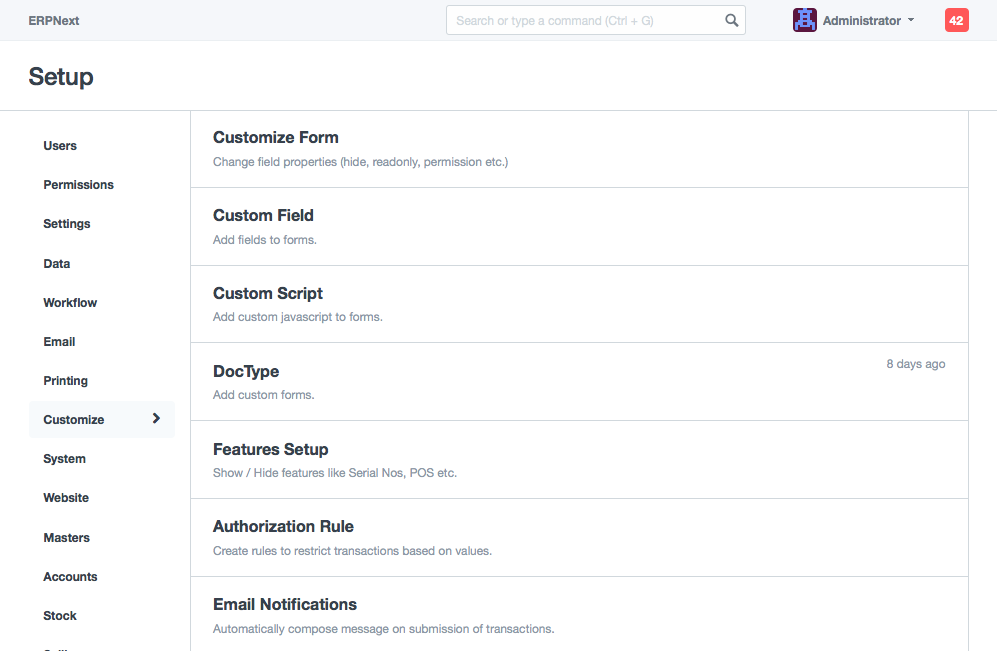The height and width of the screenshot is (651, 997).
Task: Open Email Notifications
Action: pyautogui.click(x=285, y=605)
